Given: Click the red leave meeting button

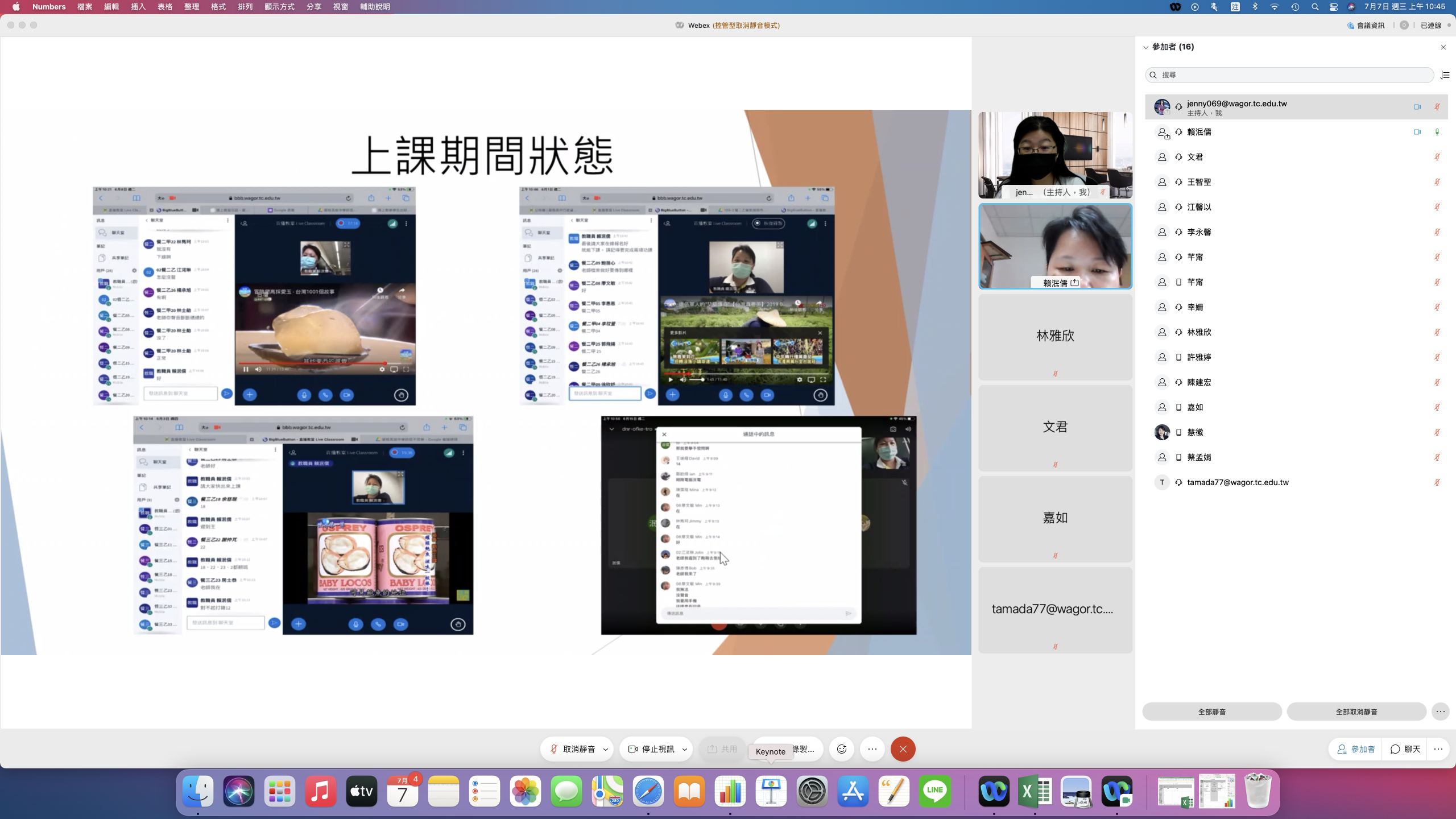Looking at the screenshot, I should click(903, 749).
